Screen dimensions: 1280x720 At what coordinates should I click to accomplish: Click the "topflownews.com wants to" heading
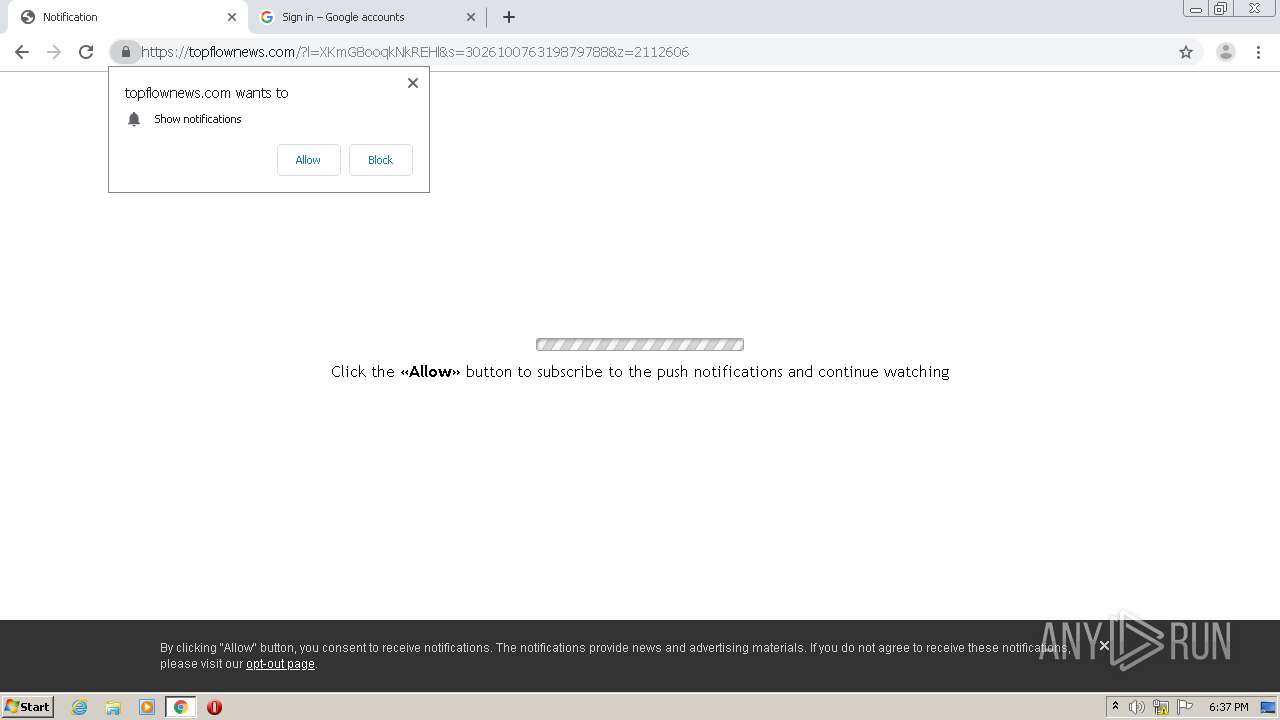(x=206, y=93)
